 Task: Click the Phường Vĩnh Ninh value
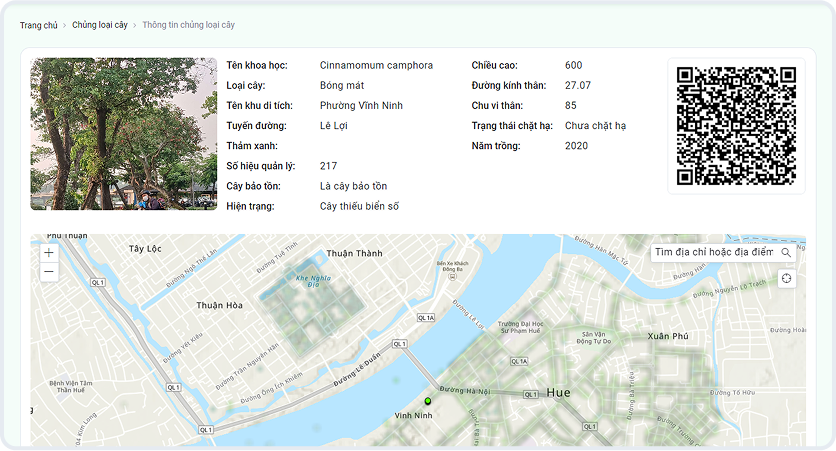(361, 106)
